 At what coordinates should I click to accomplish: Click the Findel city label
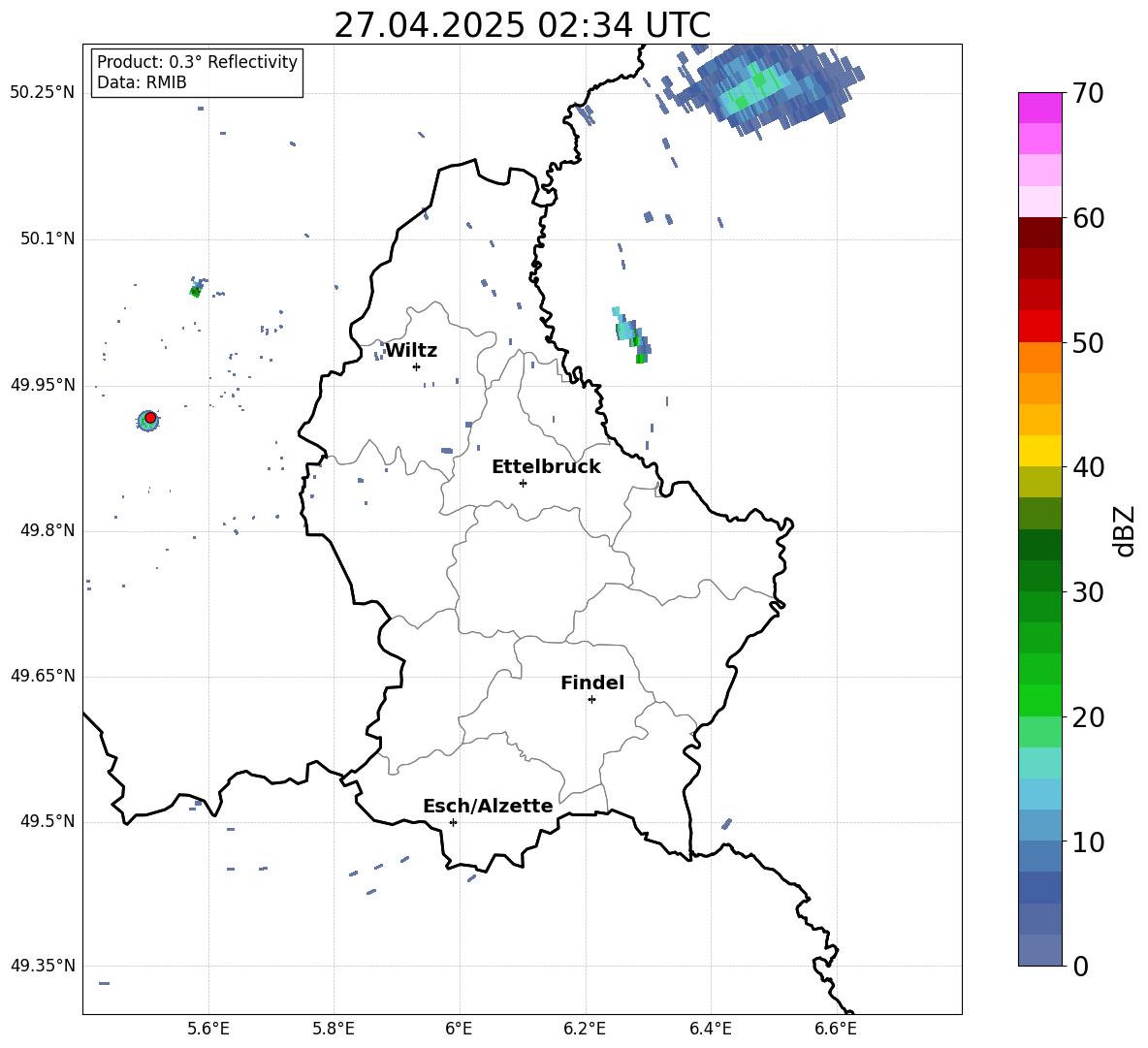tap(592, 683)
